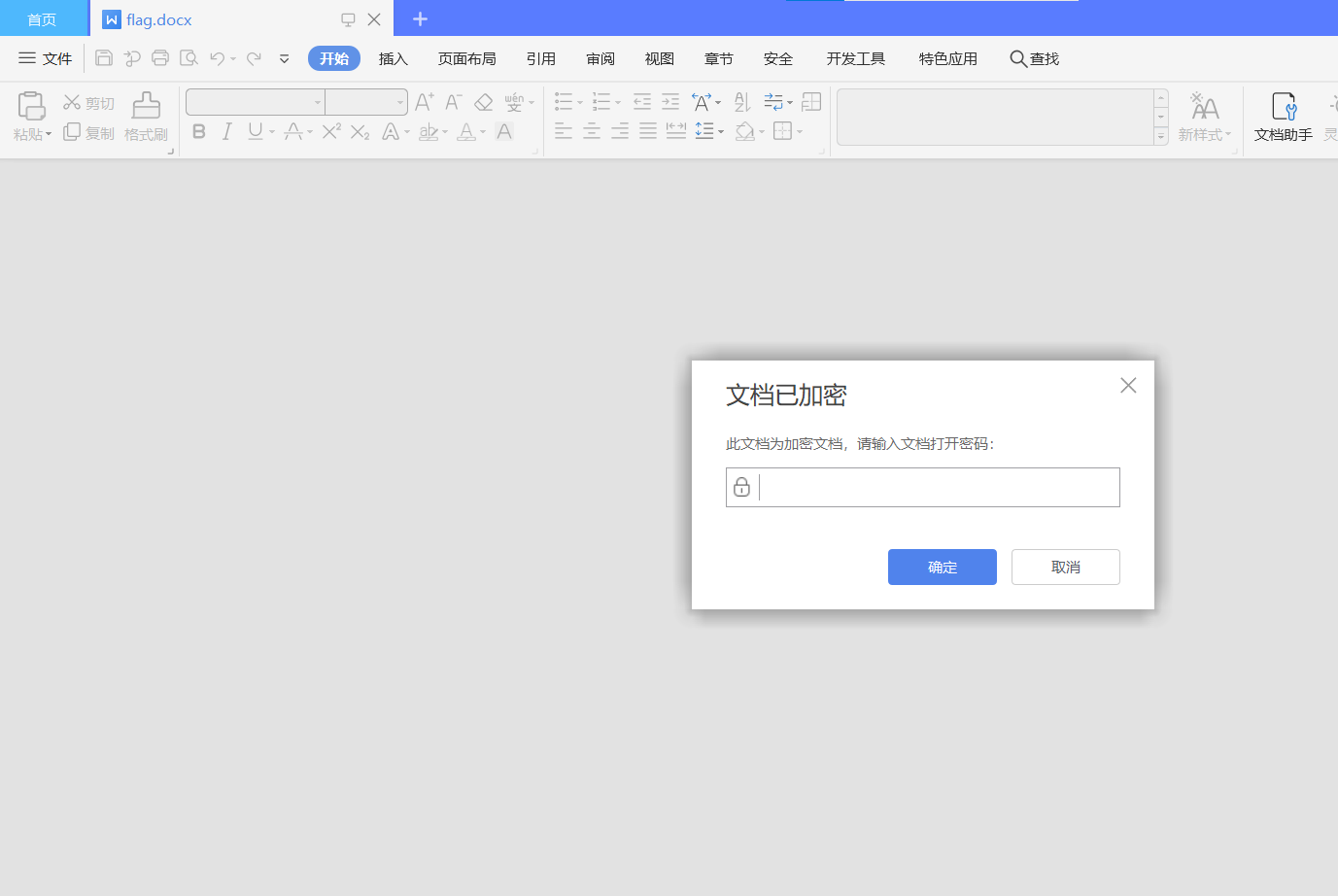This screenshot has height=896, width=1338.
Task: Toggle Italic formatting button
Action: [226, 131]
